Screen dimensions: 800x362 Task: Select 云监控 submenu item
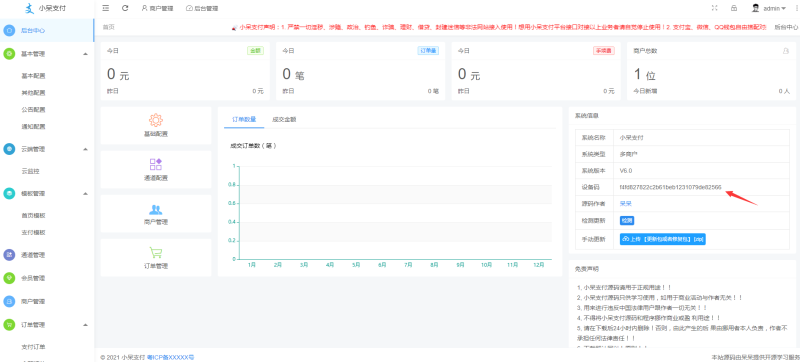tap(30, 171)
